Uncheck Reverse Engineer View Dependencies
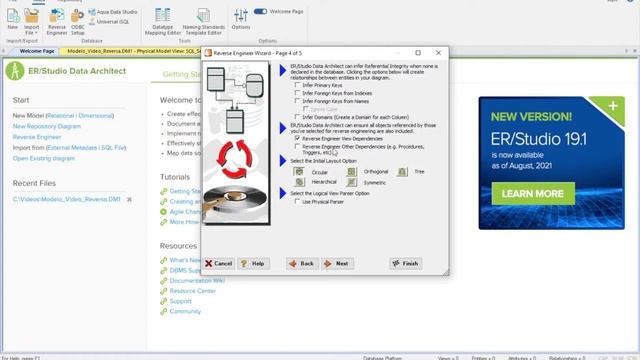Screen dimensions: 640x360 click(x=297, y=138)
